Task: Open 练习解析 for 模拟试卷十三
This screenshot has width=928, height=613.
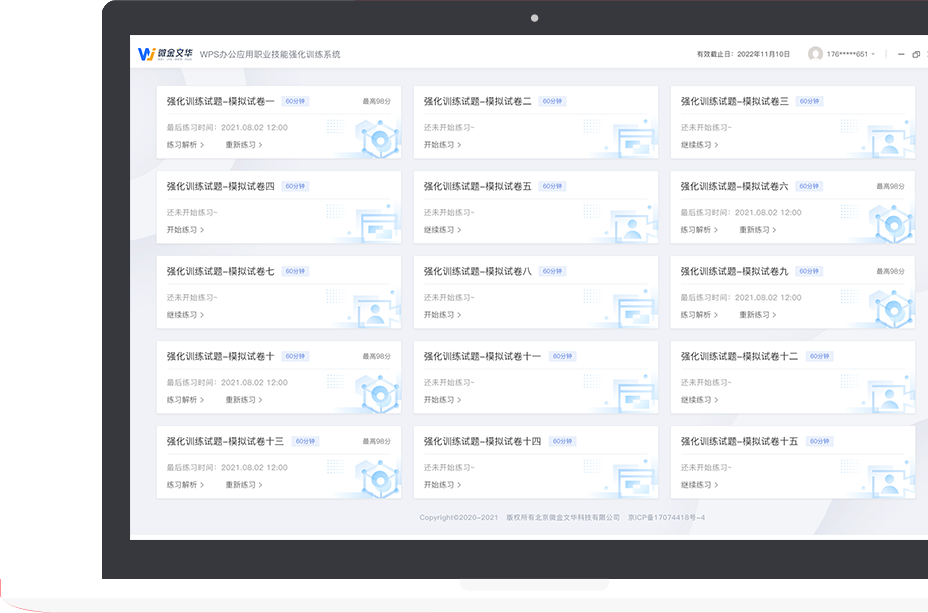Action: pos(185,485)
